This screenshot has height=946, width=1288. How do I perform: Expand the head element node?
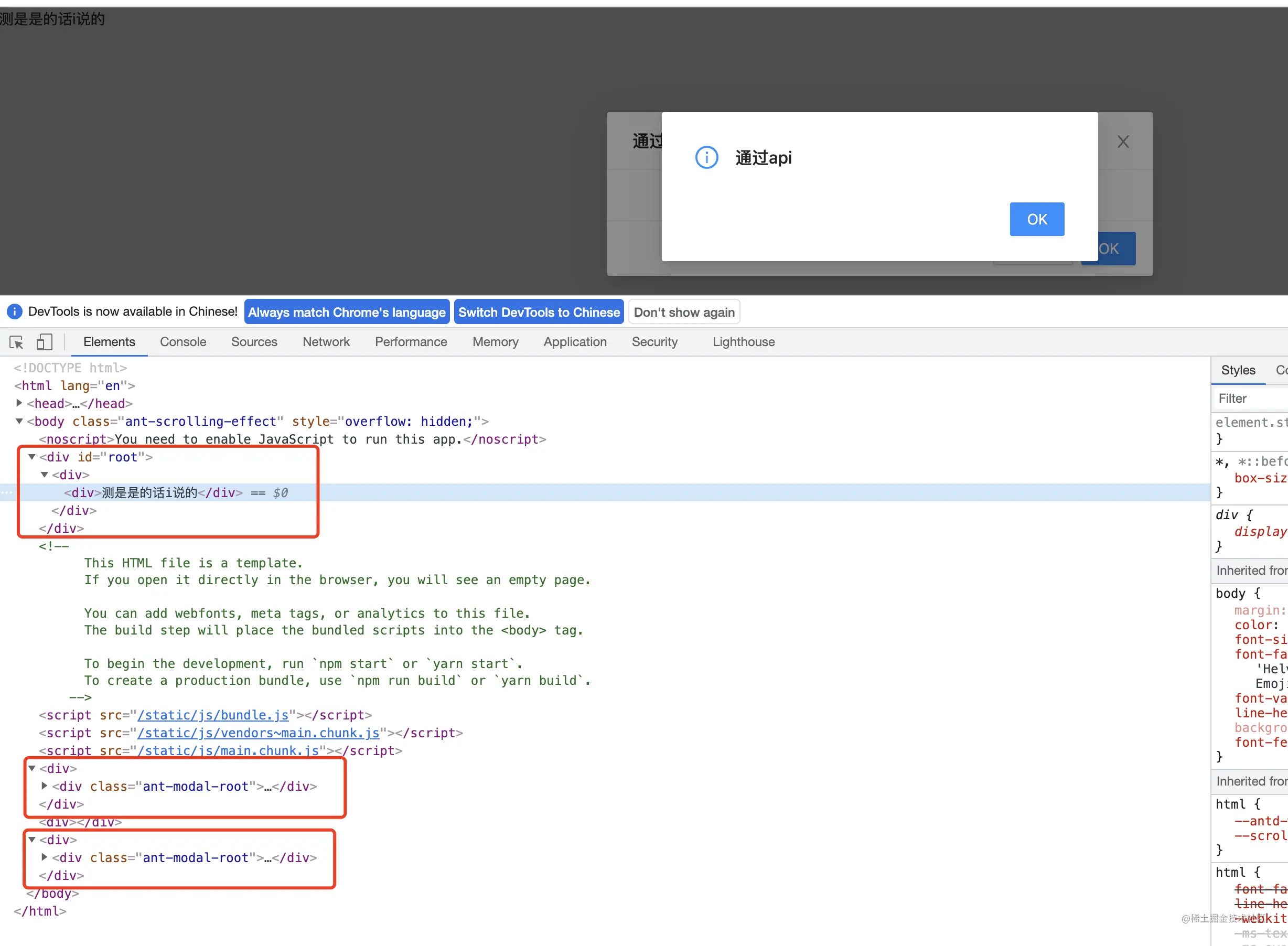pyautogui.click(x=19, y=403)
